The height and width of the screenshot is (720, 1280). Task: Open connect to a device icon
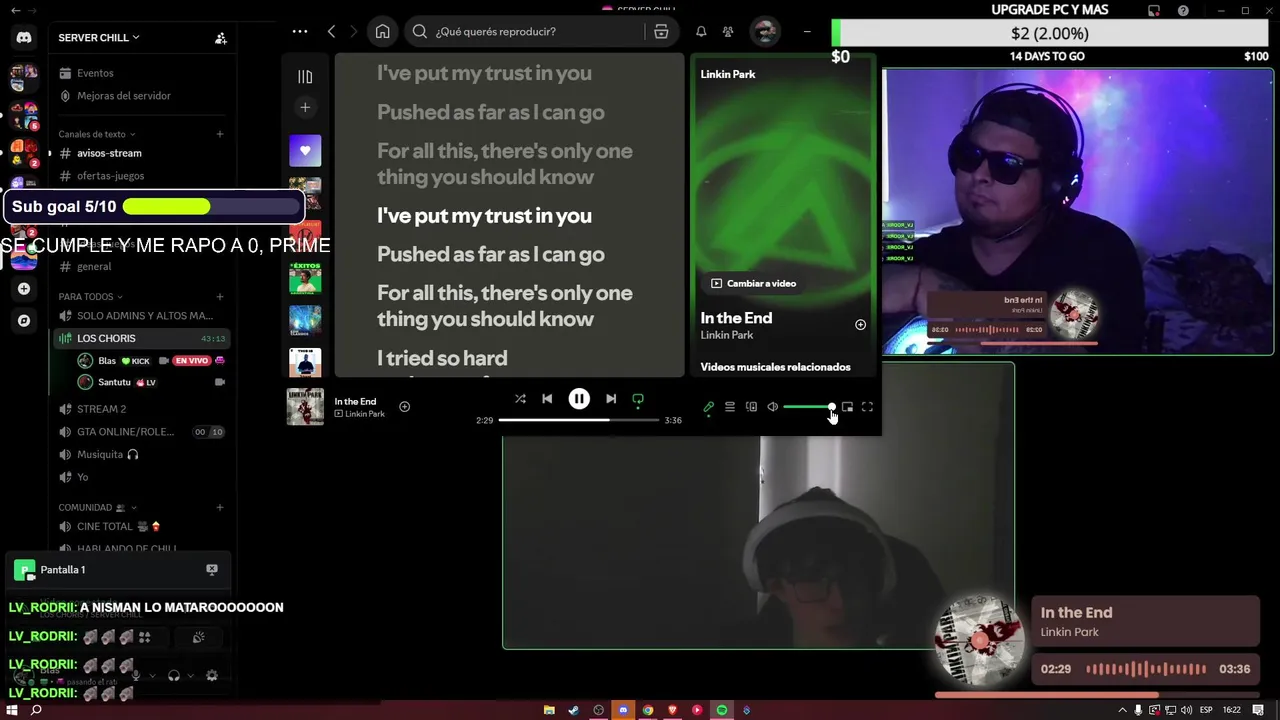click(x=751, y=407)
